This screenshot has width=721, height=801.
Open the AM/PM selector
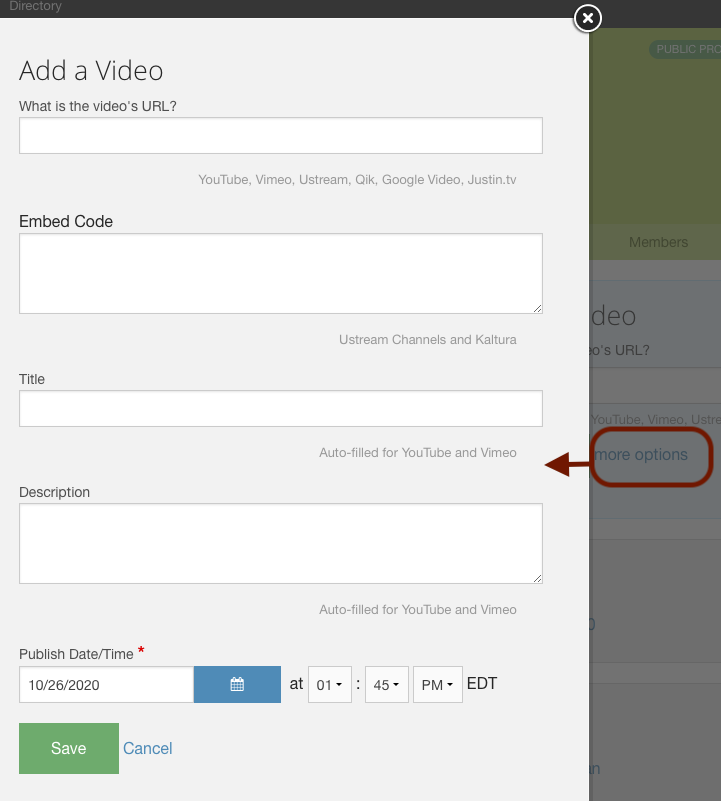[438, 685]
